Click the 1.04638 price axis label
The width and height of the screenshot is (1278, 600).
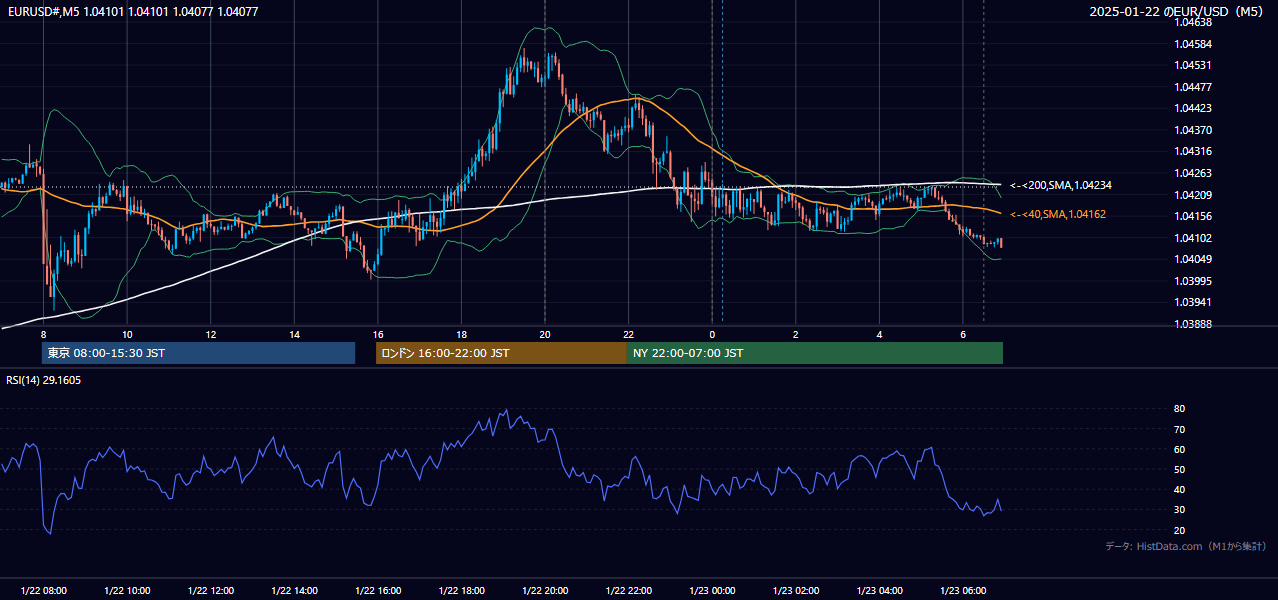(1193, 22)
